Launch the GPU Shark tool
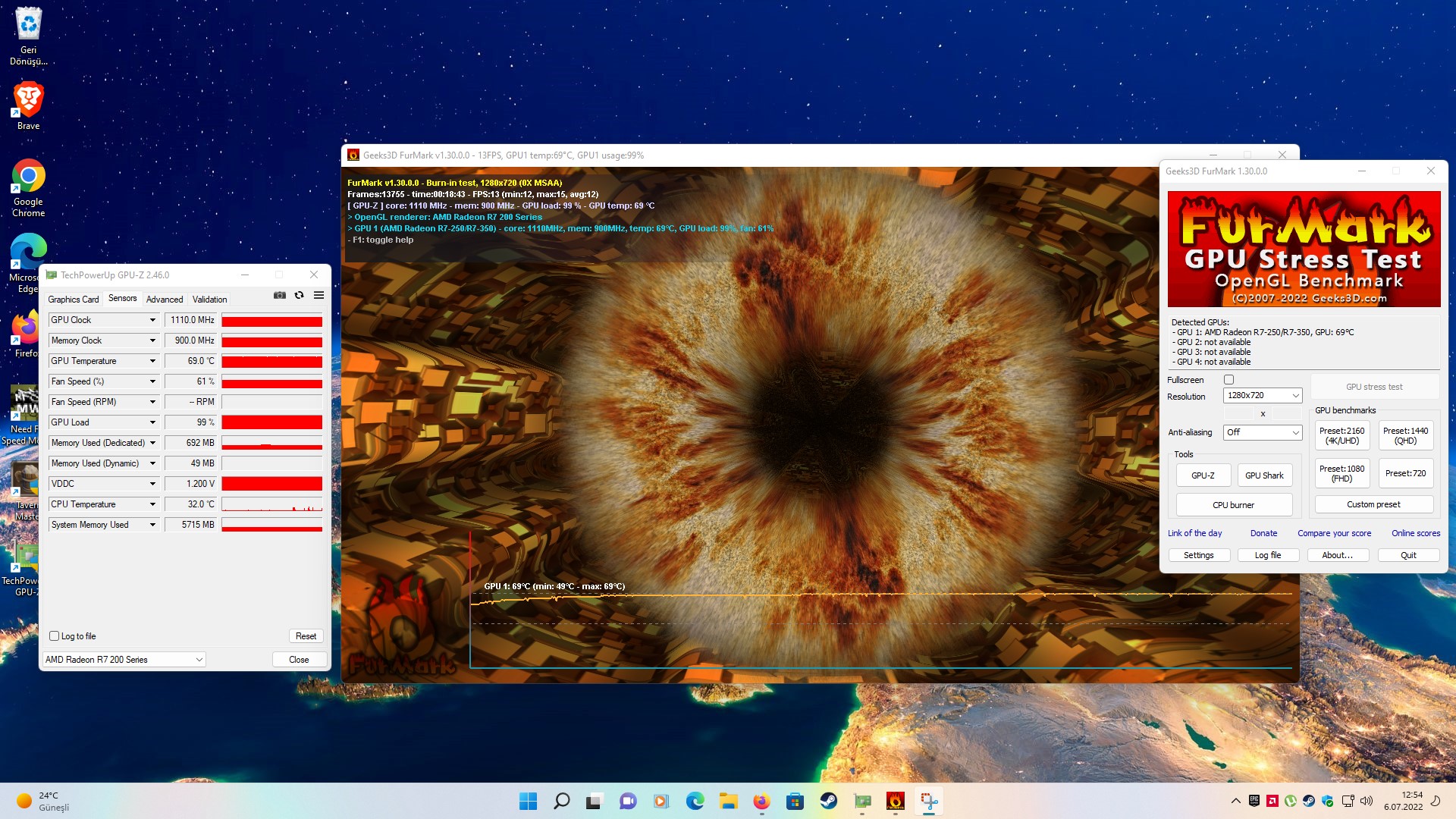The height and width of the screenshot is (819, 1456). [x=1265, y=475]
